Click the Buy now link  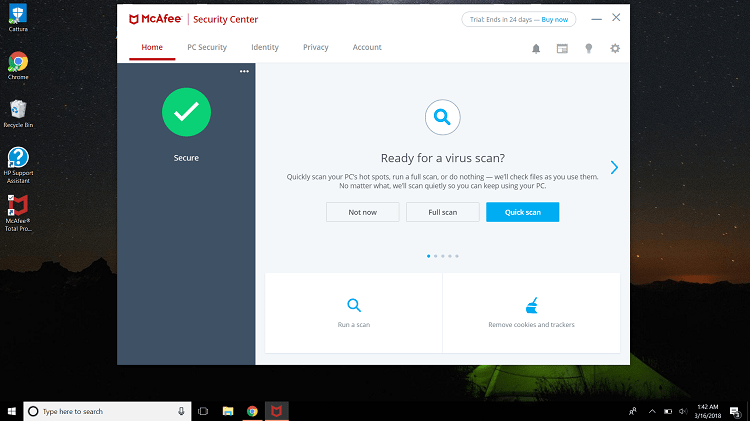554,20
